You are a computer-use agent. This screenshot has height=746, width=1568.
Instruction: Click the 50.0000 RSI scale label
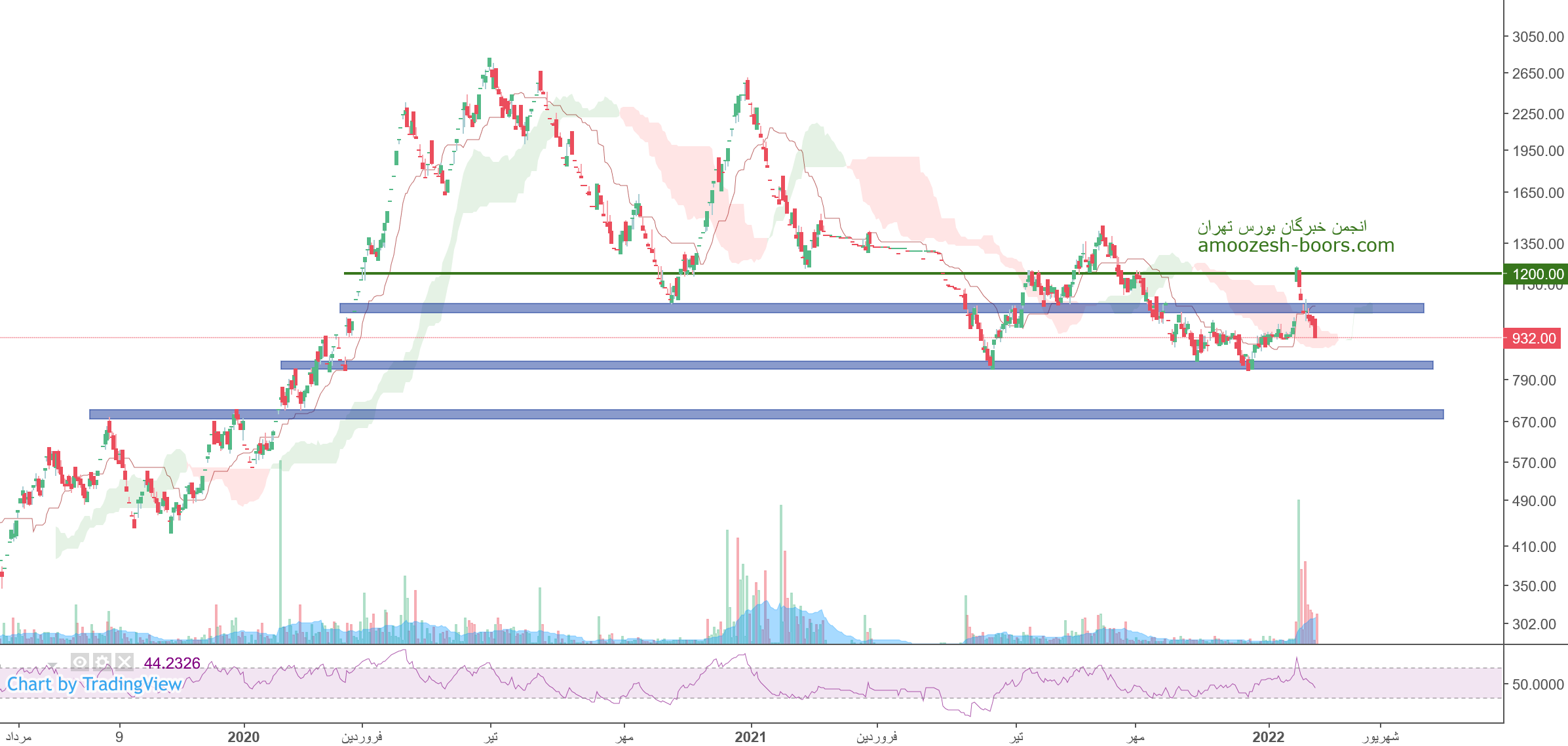(x=1537, y=684)
